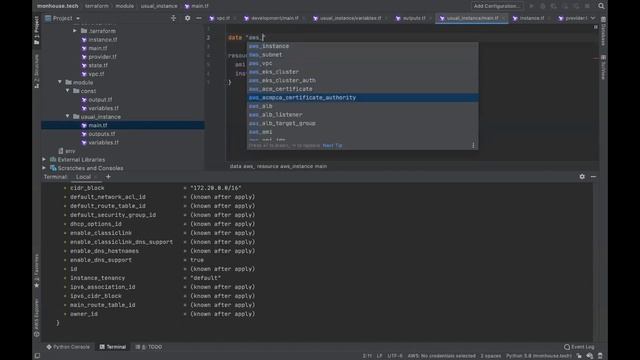Viewport: 640px width, 360px height.
Task: Open the TODO tool tab
Action: point(149,347)
